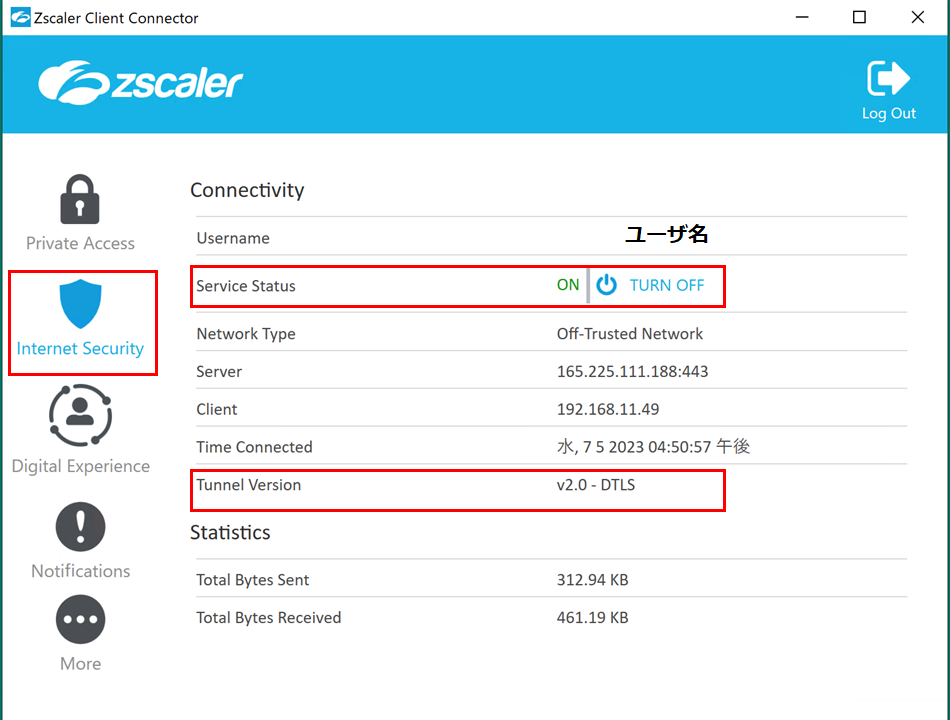Open the More ellipsis icon
Screen dimensions: 950x720
[x=80, y=619]
